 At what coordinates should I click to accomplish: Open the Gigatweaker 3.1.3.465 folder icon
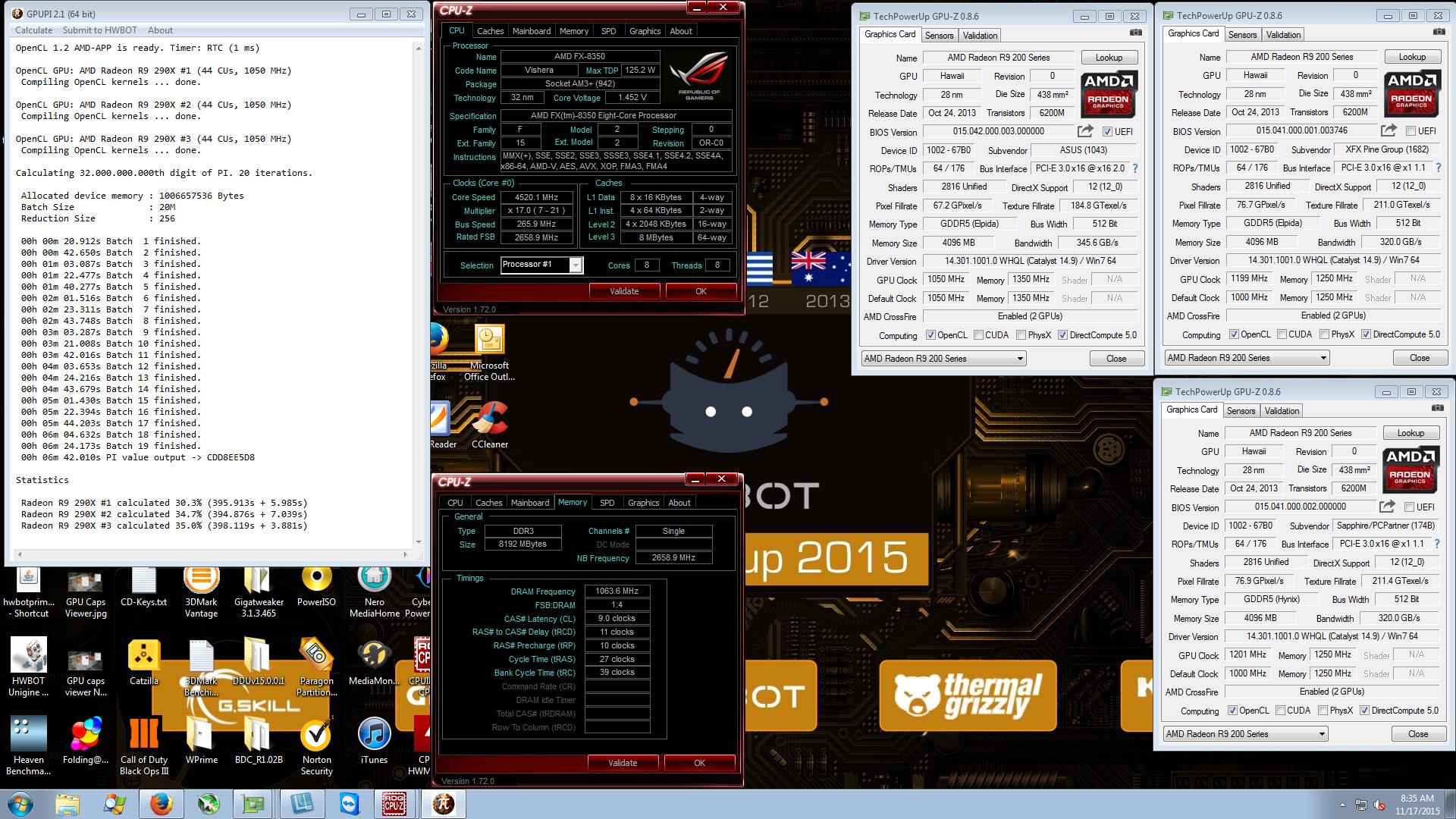pyautogui.click(x=259, y=591)
